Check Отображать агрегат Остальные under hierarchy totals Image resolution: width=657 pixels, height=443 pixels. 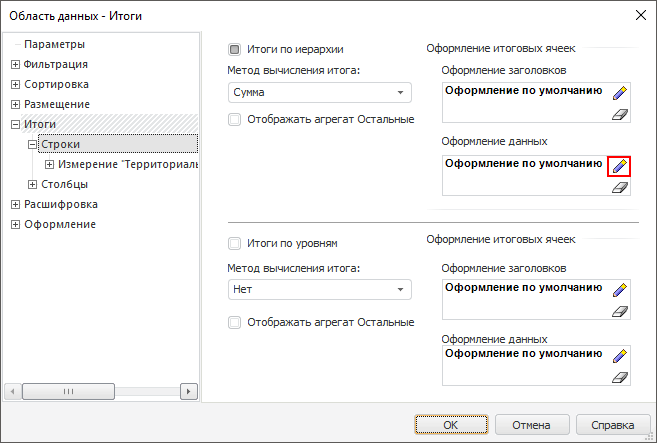235,120
